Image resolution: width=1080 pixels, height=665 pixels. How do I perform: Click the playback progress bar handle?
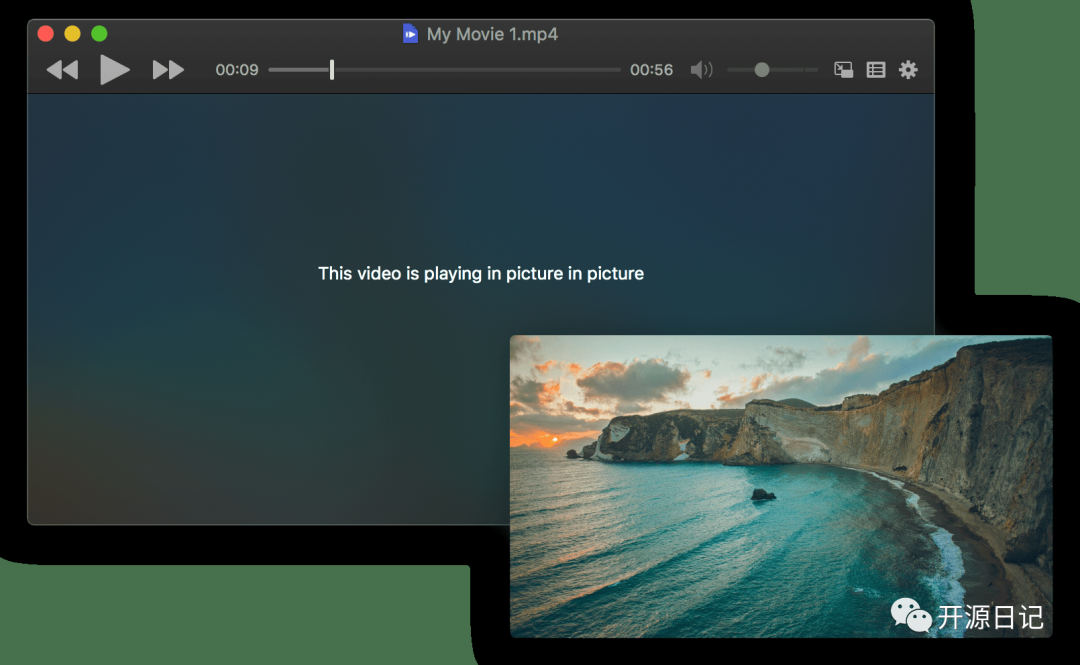pyautogui.click(x=332, y=70)
